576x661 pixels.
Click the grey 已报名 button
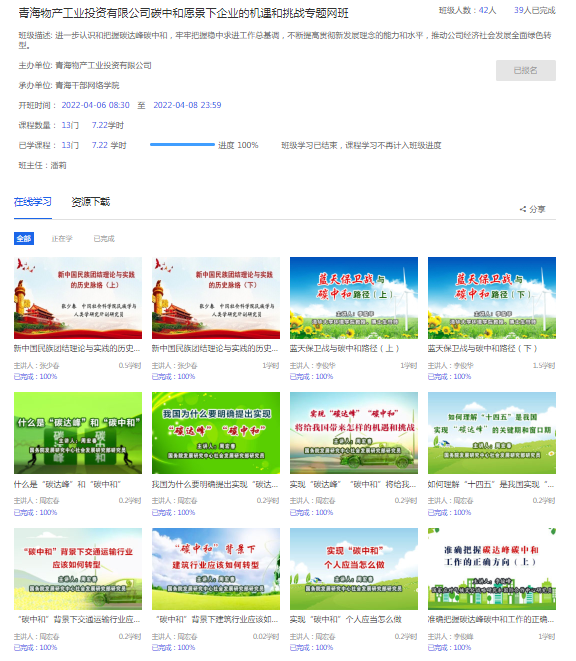click(x=525, y=70)
